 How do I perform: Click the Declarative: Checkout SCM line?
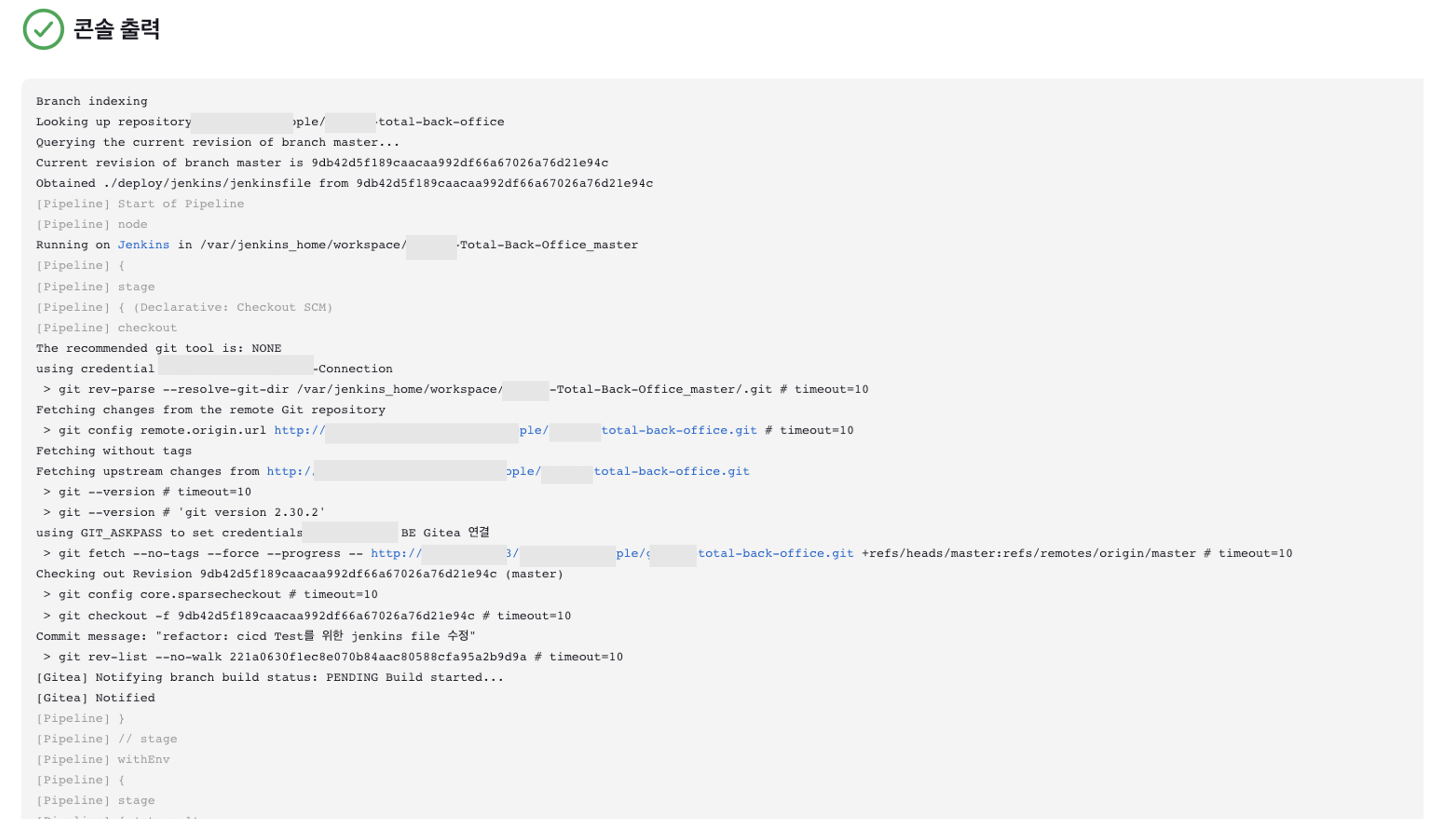pos(184,307)
